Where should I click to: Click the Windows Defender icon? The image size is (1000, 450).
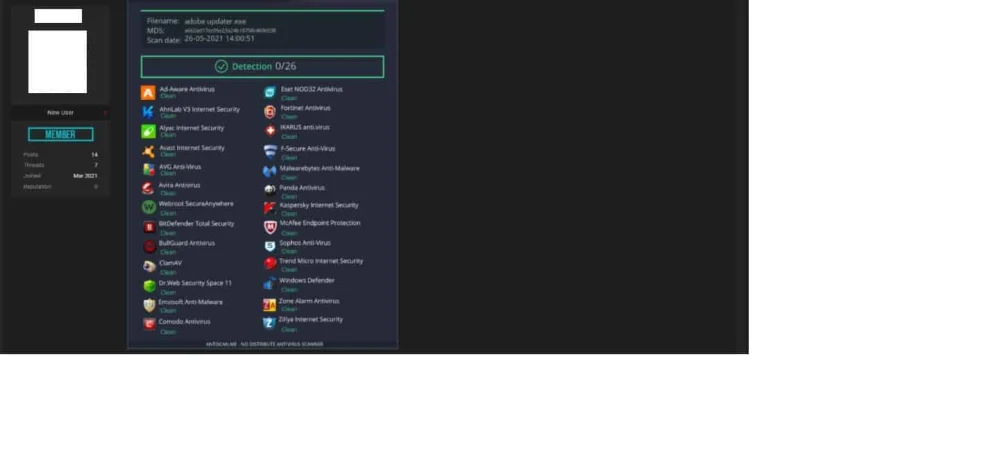click(270, 284)
